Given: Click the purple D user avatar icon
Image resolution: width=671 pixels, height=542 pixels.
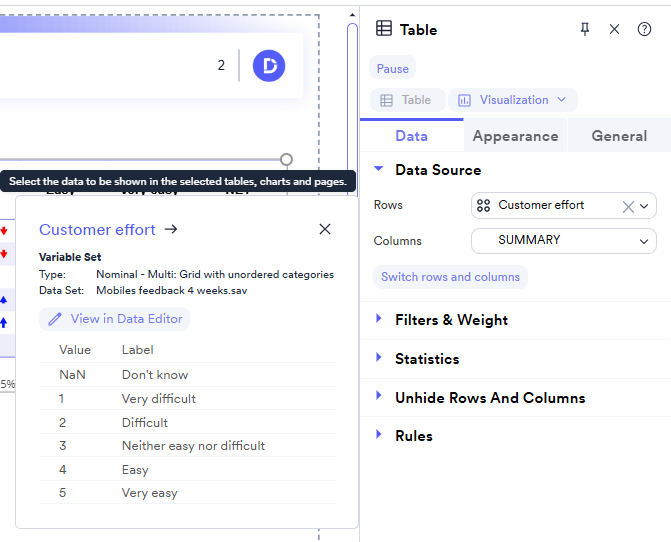Looking at the screenshot, I should 269,66.
